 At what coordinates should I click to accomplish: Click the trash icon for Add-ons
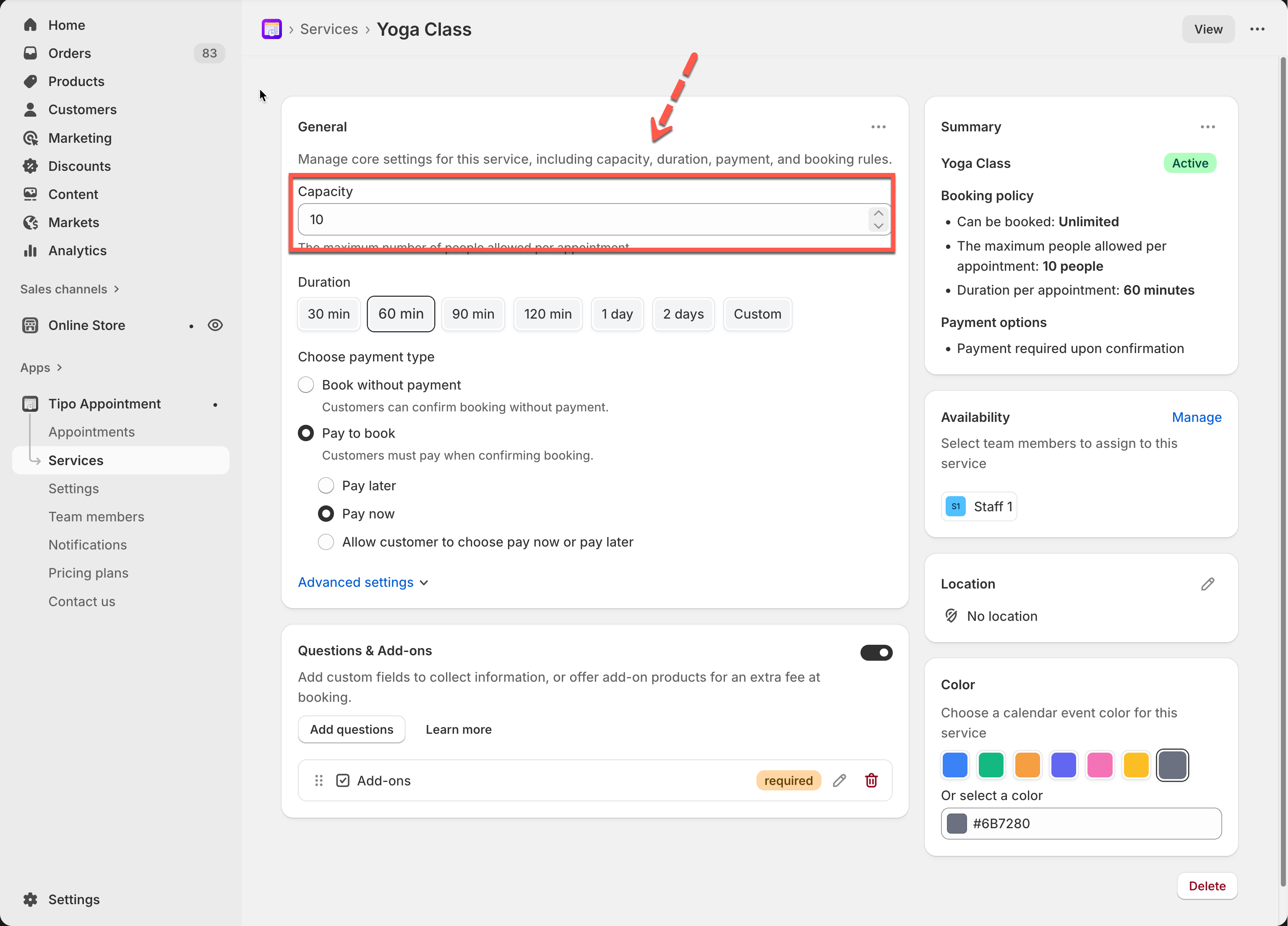tap(871, 780)
